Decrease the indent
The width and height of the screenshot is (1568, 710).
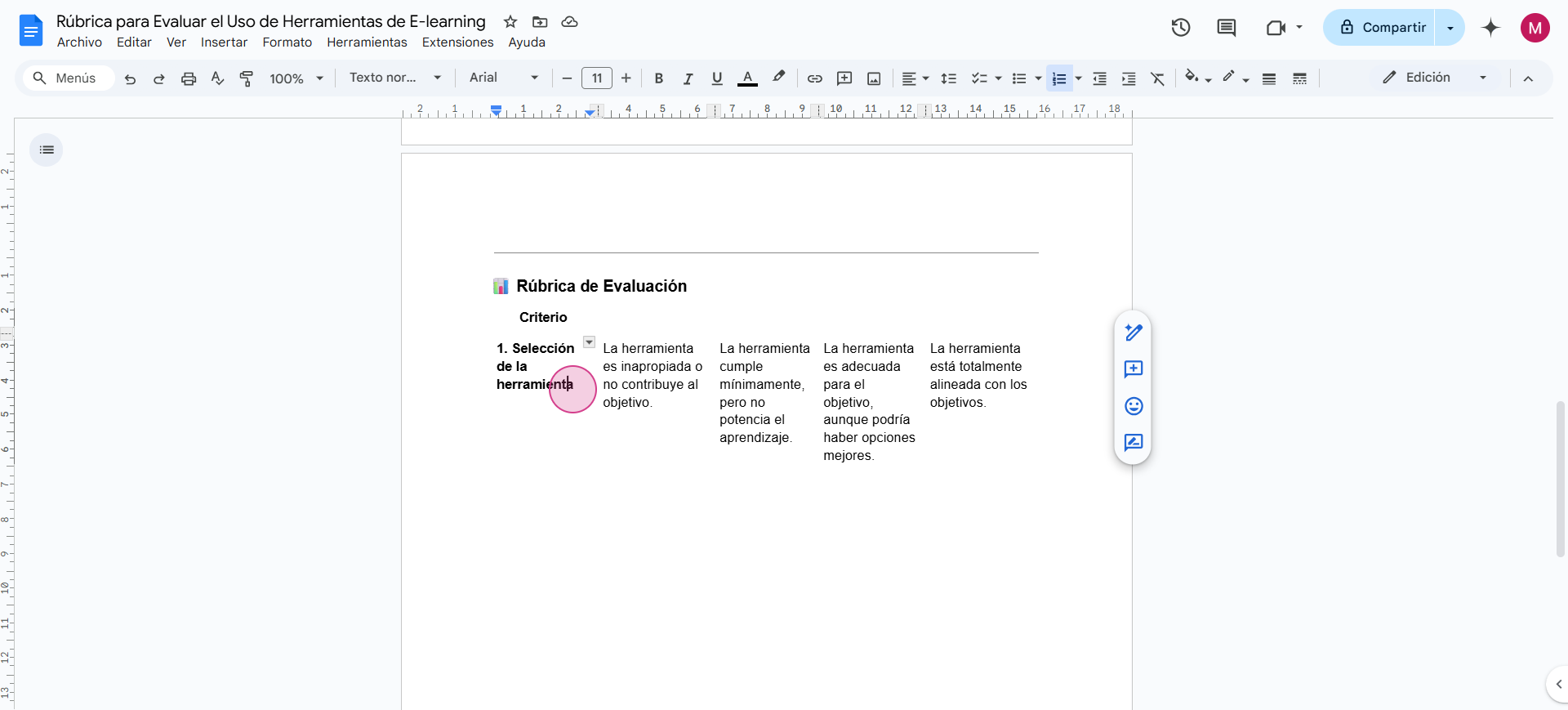[x=1100, y=78]
